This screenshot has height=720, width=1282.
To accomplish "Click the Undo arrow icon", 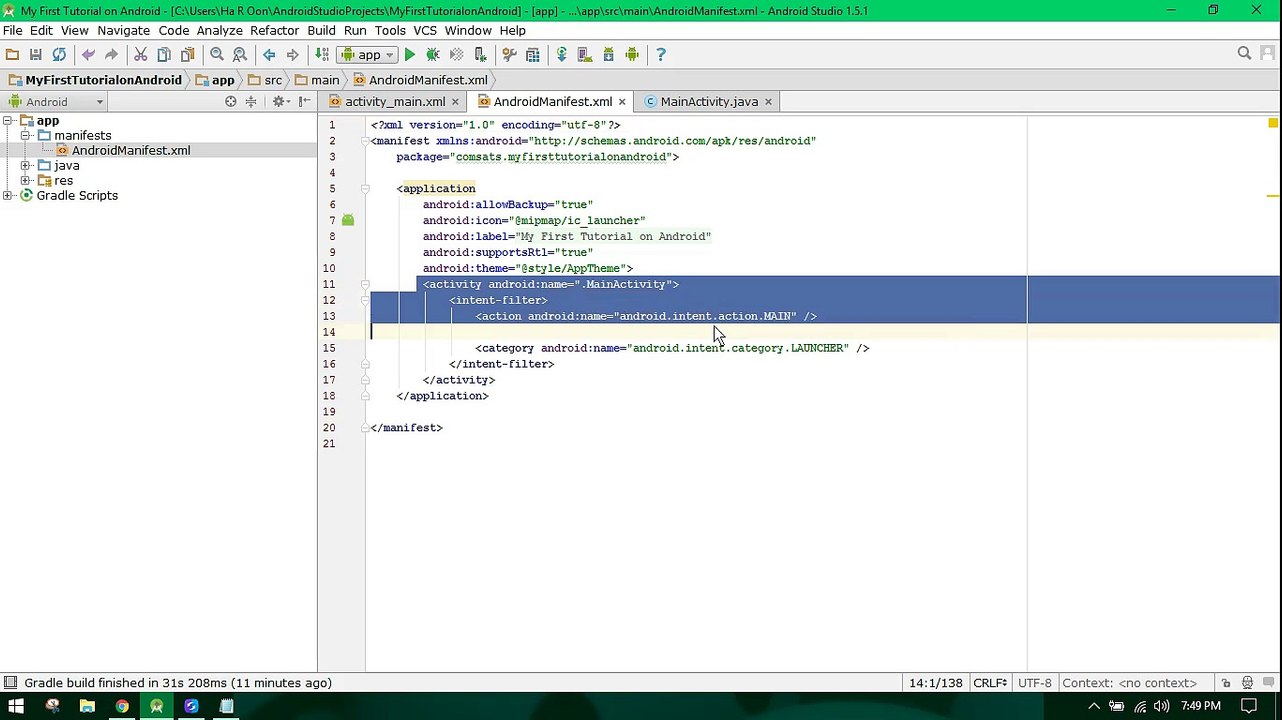I will coord(88,55).
